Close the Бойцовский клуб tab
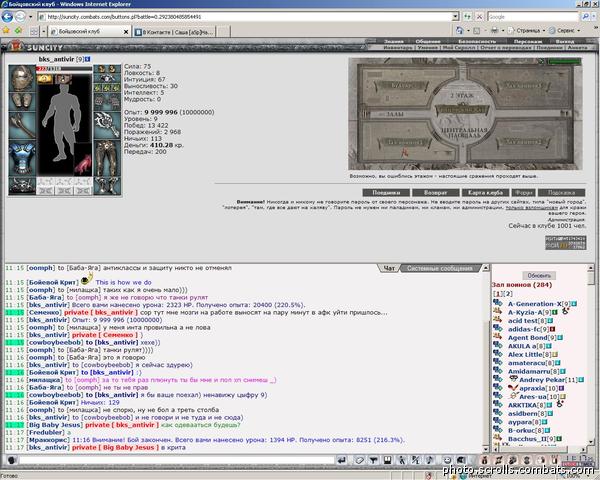Image resolution: width=600 pixels, height=480 pixels. pyautogui.click(x=126, y=32)
